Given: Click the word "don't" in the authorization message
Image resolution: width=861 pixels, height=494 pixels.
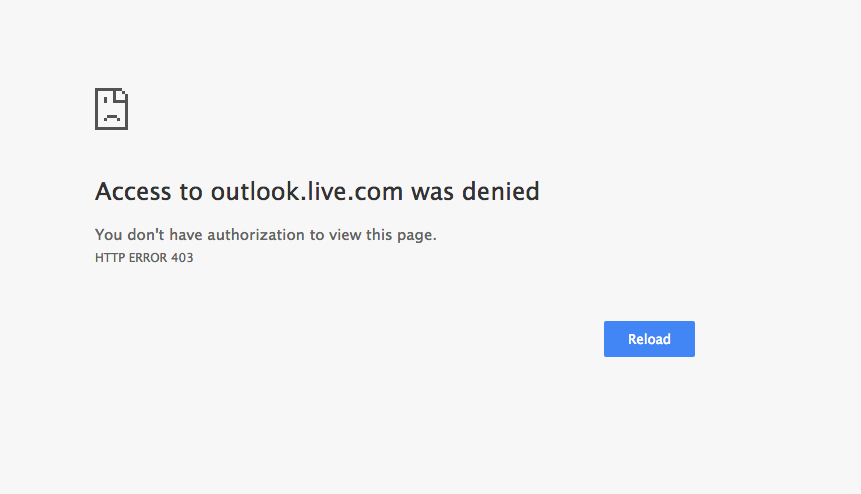Looking at the screenshot, I should click(146, 235).
